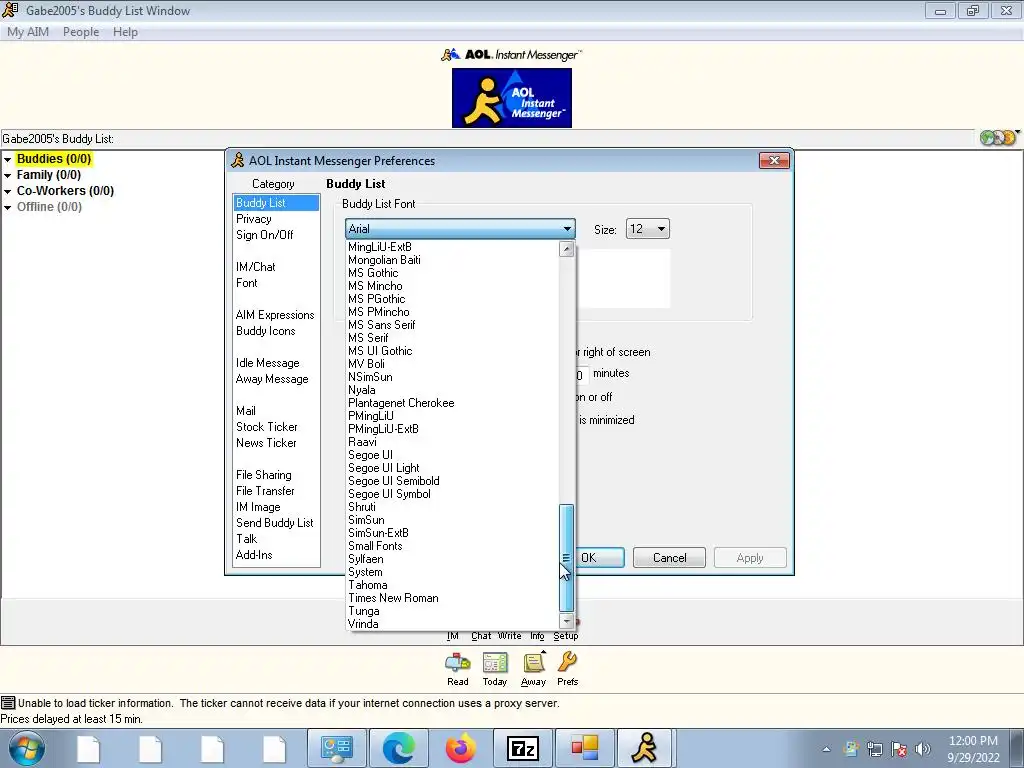Viewport: 1024px width, 768px height.
Task: Click the Windows flag taskbar icon
Action: (x=584, y=748)
